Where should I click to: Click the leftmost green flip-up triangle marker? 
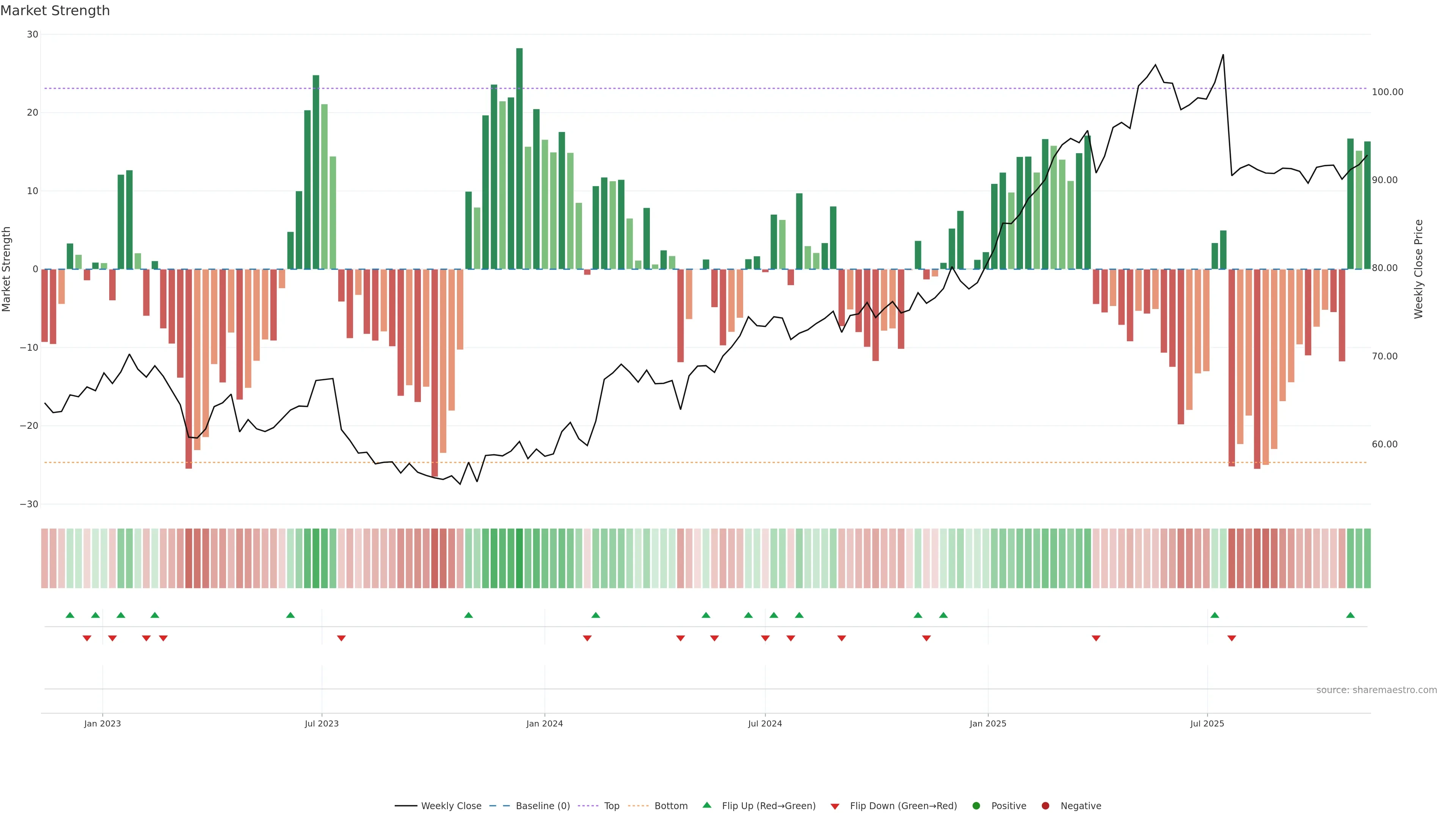[70, 615]
